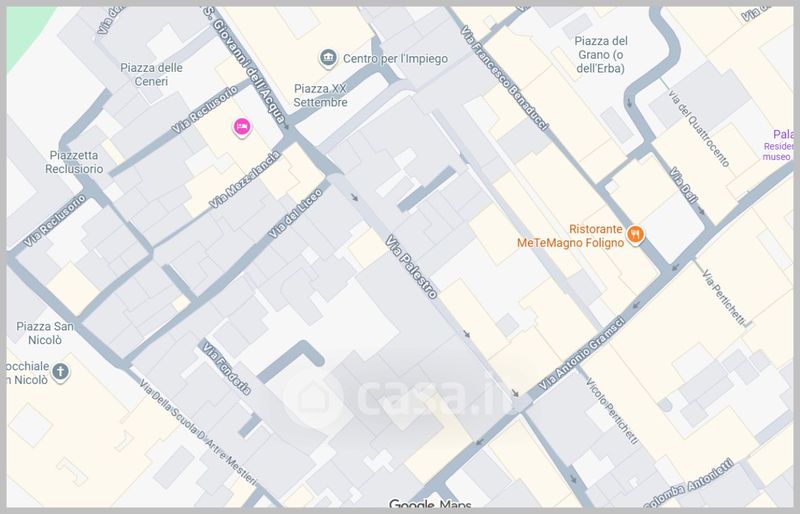Click the Piazza XX Settembre label
Image resolution: width=800 pixels, height=514 pixels.
point(320,95)
